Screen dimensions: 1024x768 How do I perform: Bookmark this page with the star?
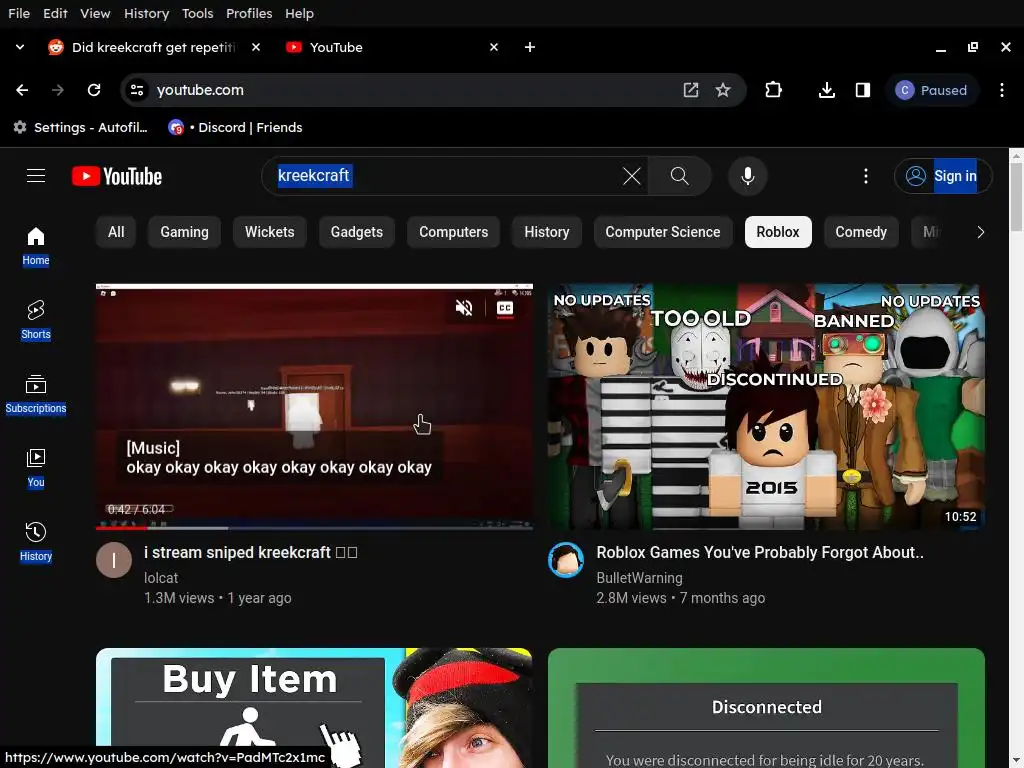pyautogui.click(x=723, y=90)
